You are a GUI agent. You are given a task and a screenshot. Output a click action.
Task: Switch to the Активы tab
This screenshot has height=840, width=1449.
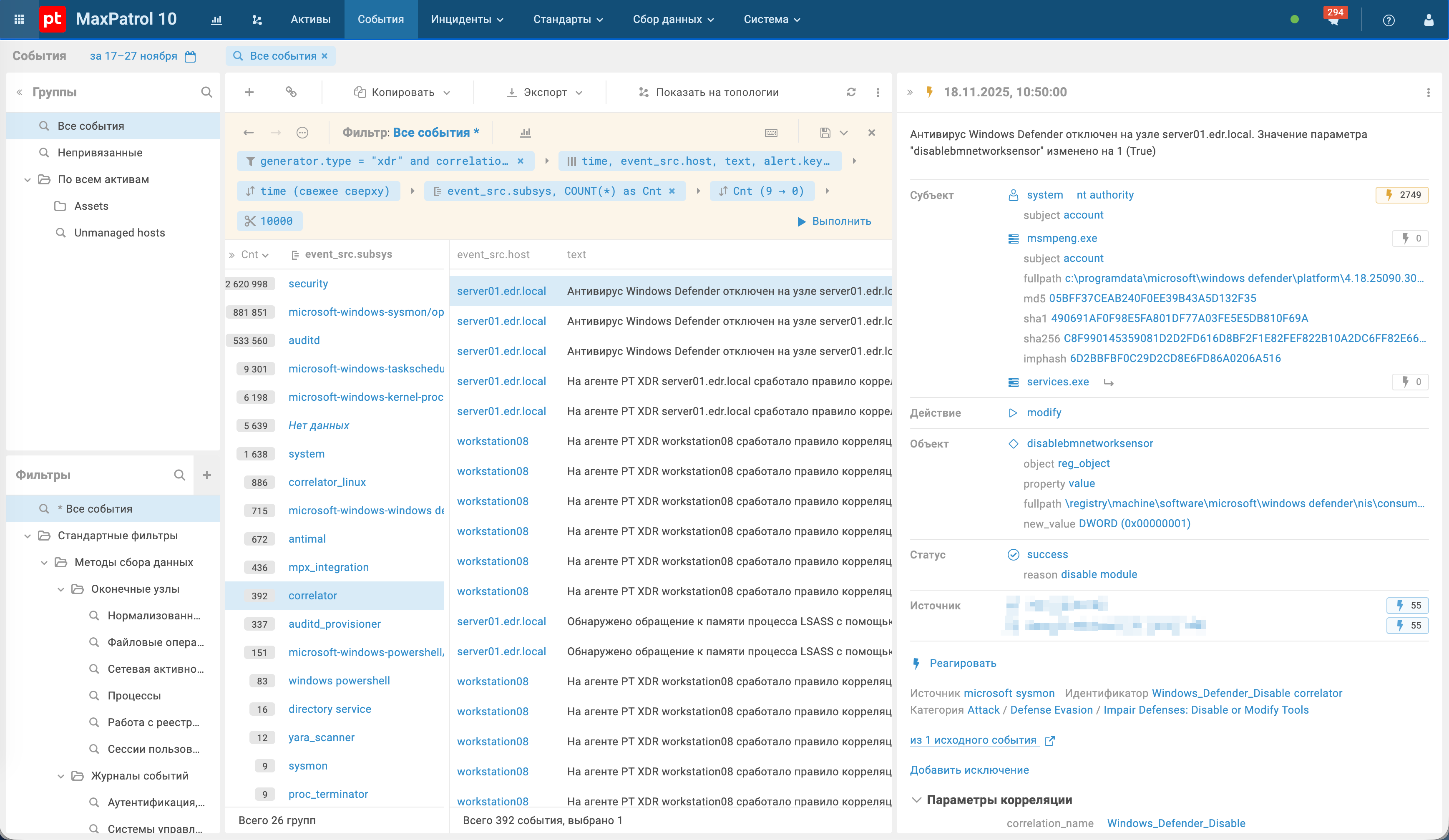click(310, 20)
